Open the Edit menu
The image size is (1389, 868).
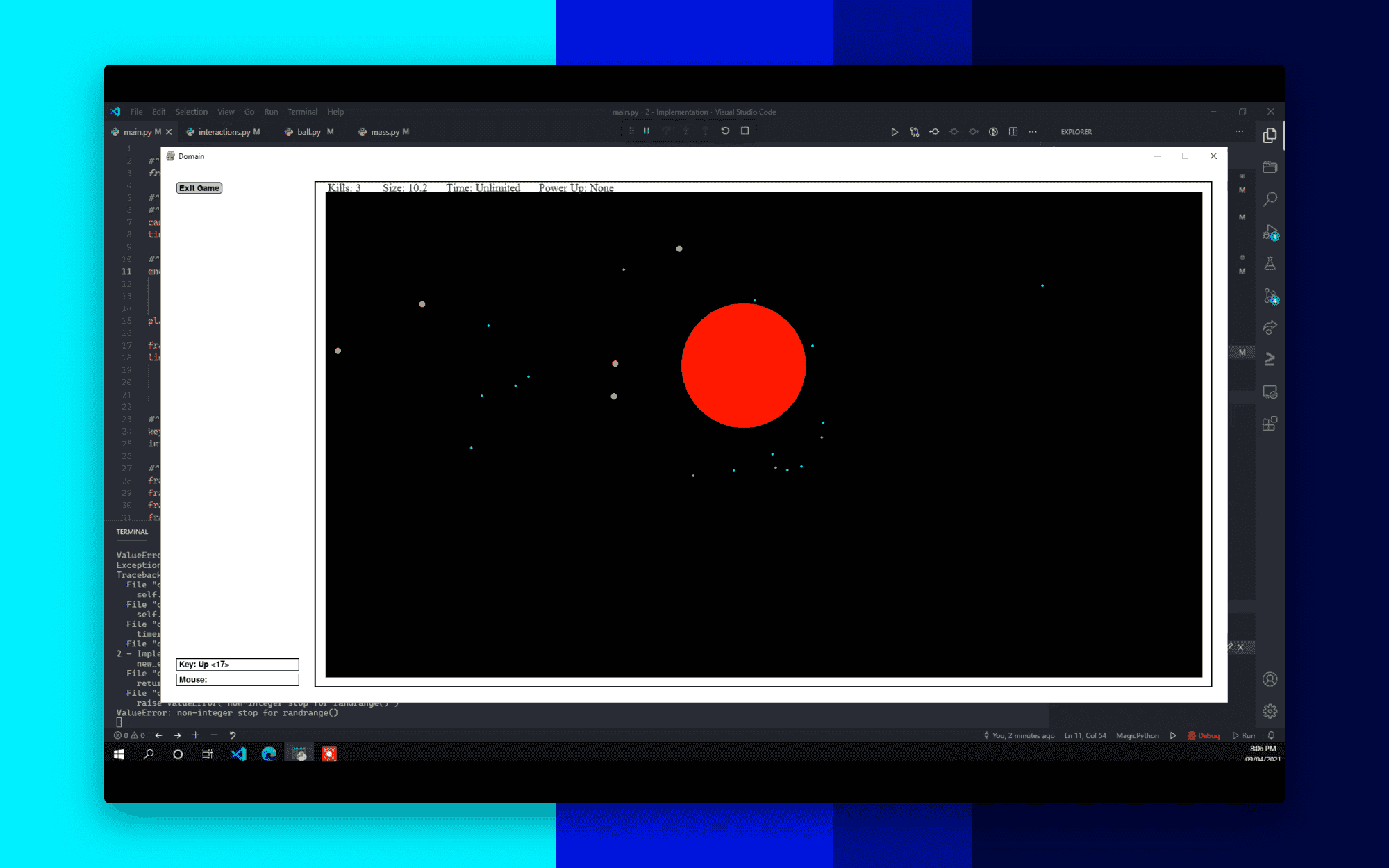pos(159,112)
